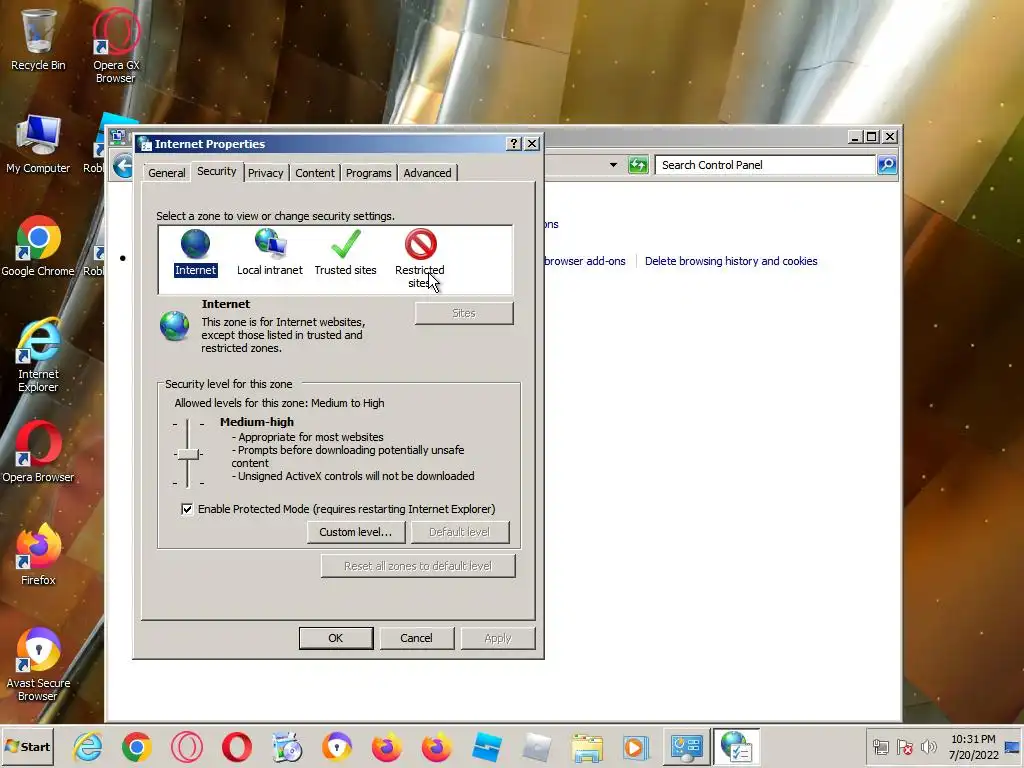Open the media player taskbar icon
Image resolution: width=1024 pixels, height=768 pixels.
point(636,747)
